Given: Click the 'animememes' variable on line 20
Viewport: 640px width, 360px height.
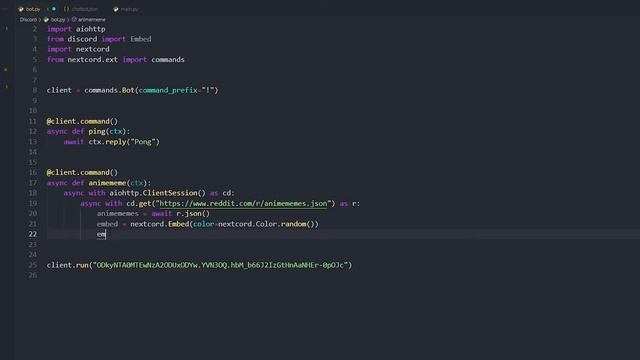Looking at the screenshot, I should pos(118,213).
